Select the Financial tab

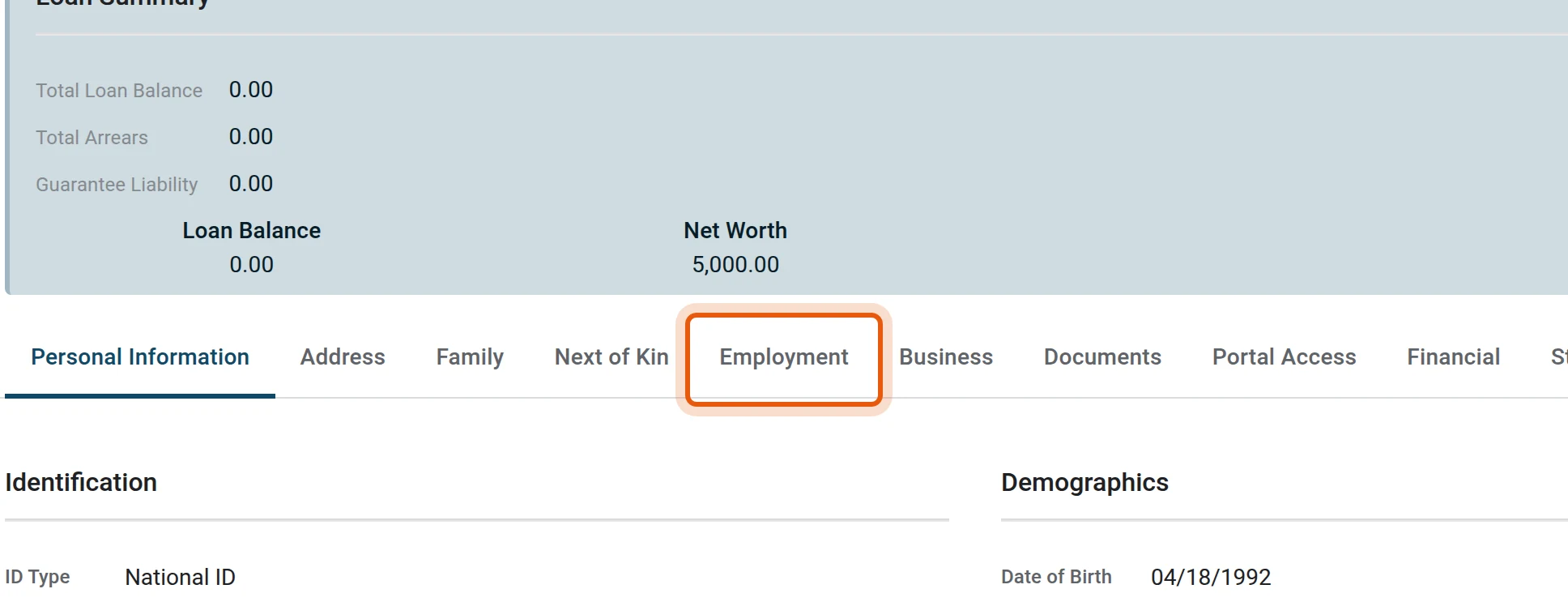(1453, 357)
